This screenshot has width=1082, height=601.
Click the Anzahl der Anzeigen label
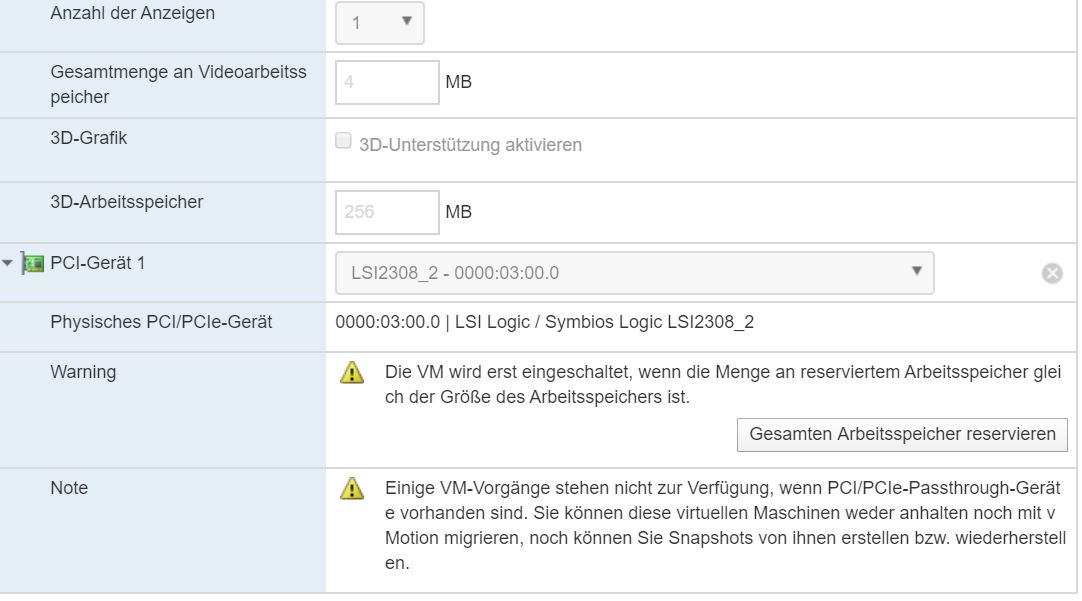point(132,14)
